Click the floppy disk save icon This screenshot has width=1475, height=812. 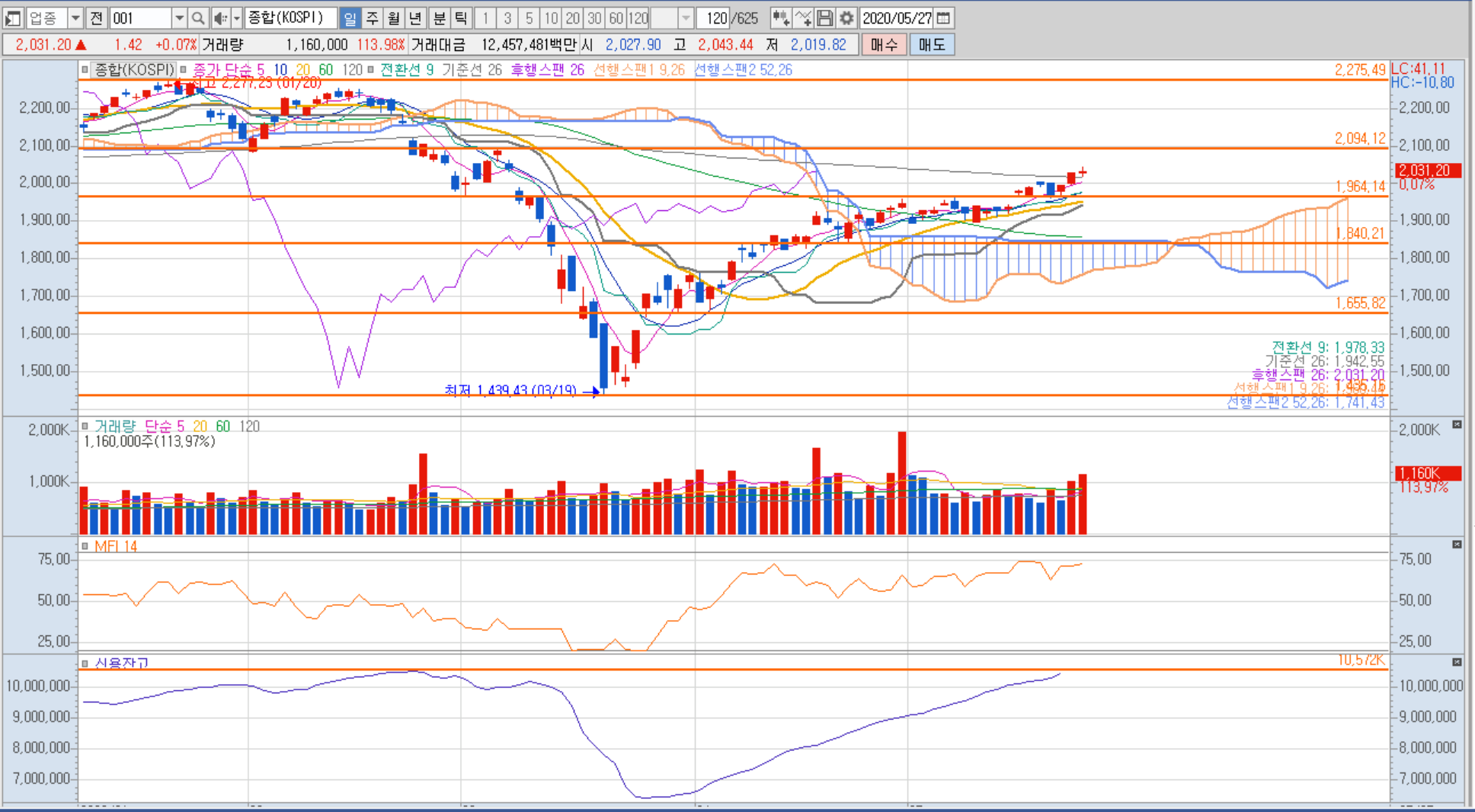click(824, 18)
